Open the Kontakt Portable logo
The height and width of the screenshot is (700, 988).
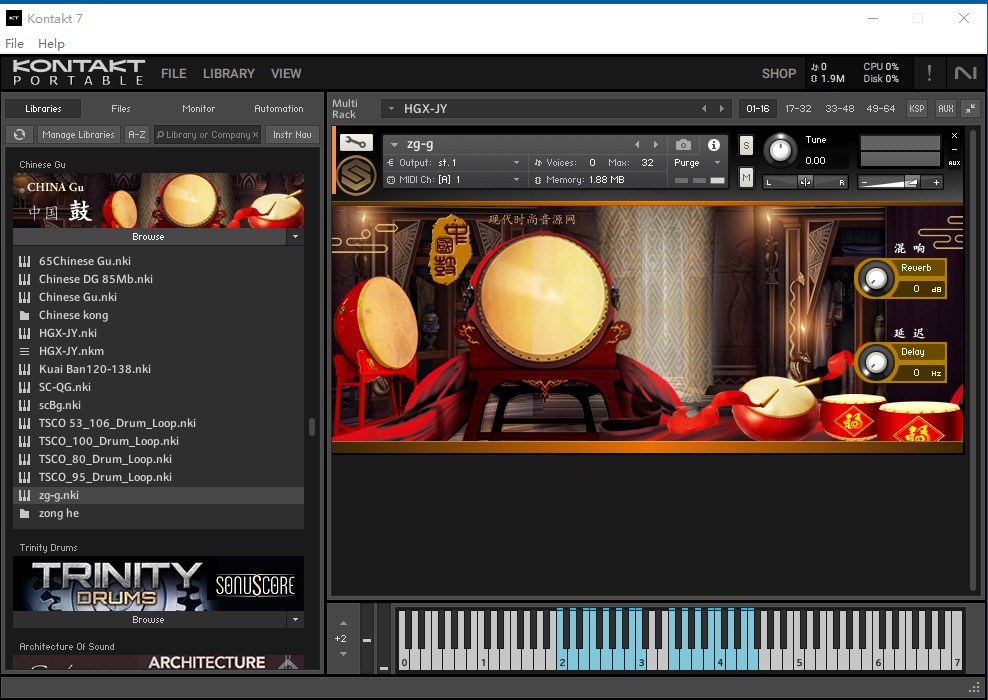(x=78, y=72)
